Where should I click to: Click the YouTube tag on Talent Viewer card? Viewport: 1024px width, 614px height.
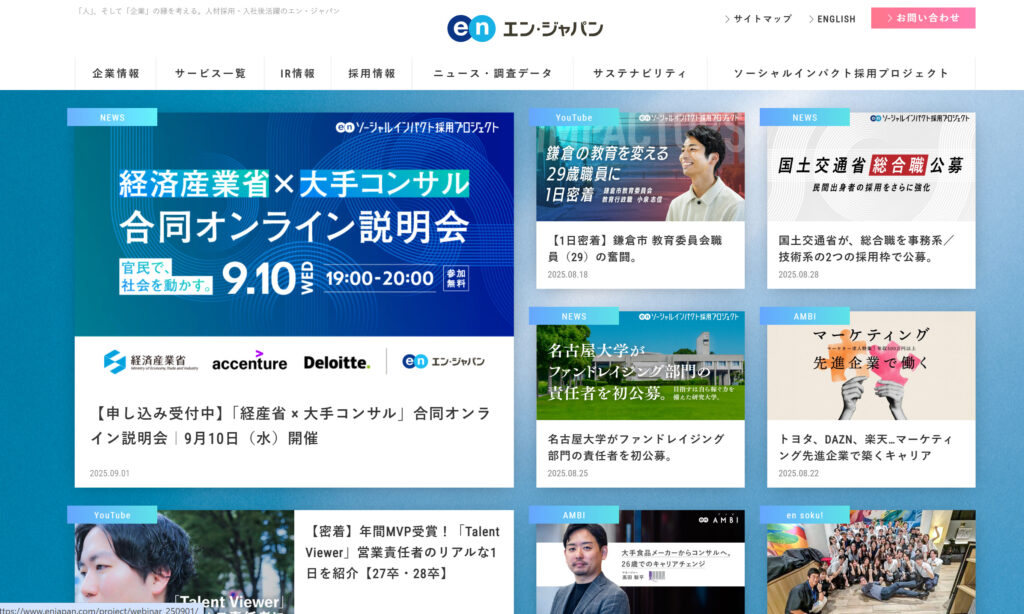tap(112, 515)
